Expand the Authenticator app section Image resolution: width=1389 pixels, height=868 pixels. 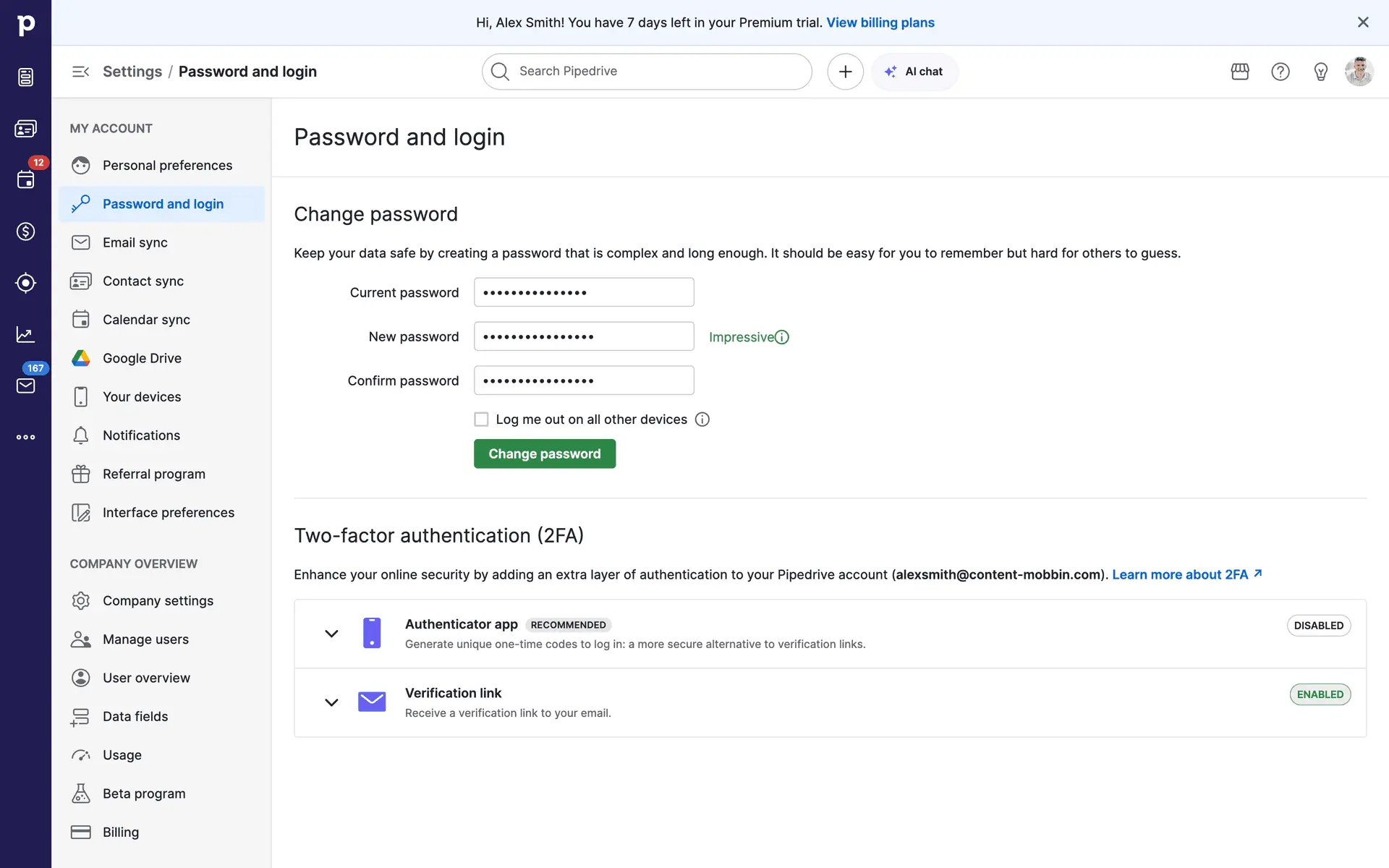331,634
